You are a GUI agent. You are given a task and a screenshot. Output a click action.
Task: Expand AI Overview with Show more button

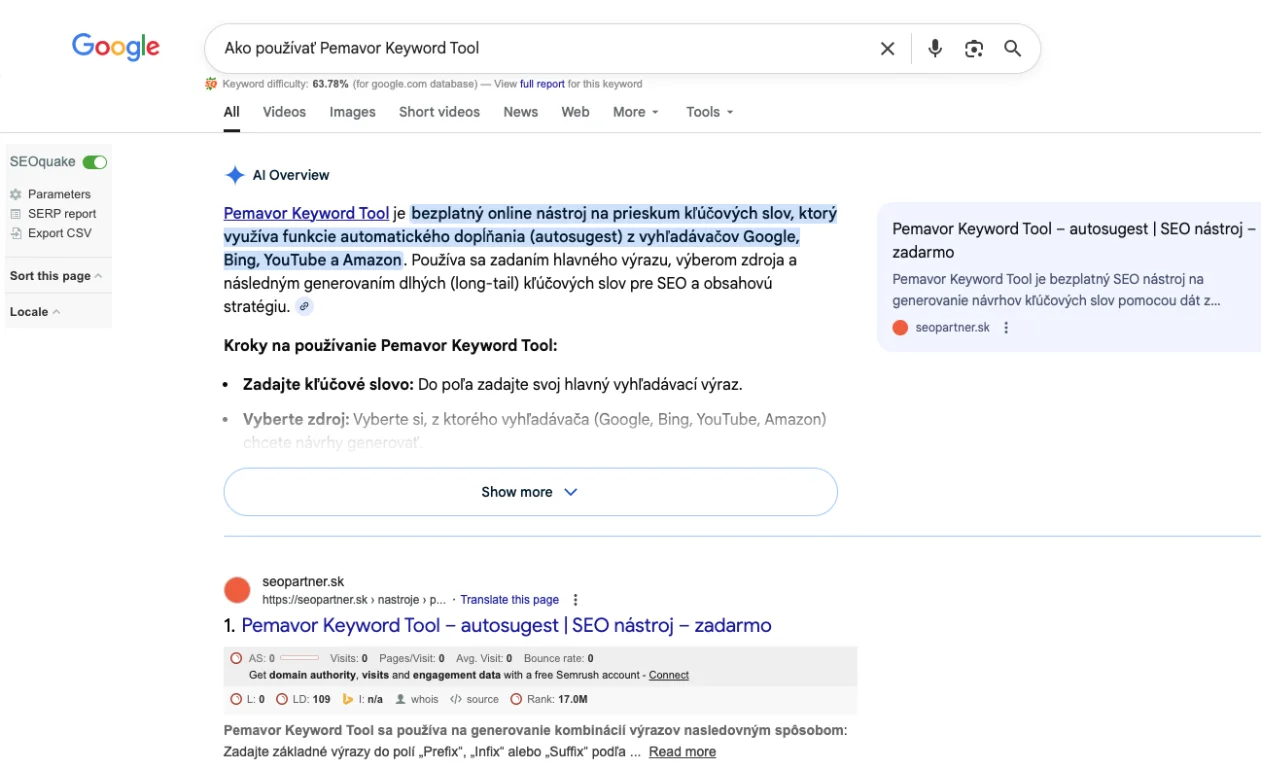[530, 492]
